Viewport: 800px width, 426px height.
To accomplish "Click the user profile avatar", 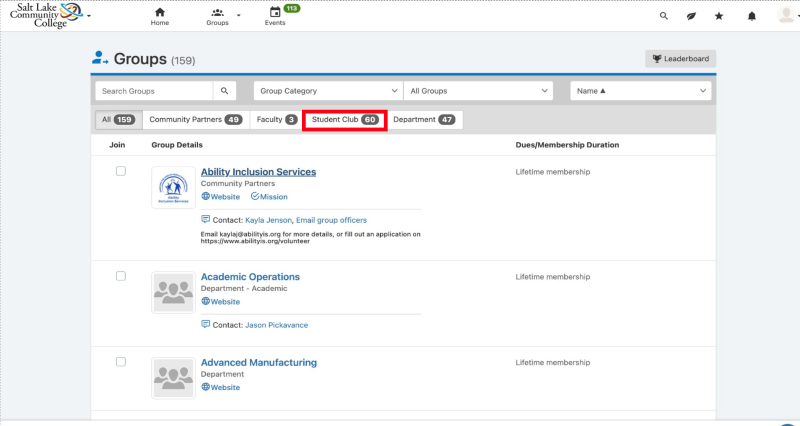I will [786, 15].
